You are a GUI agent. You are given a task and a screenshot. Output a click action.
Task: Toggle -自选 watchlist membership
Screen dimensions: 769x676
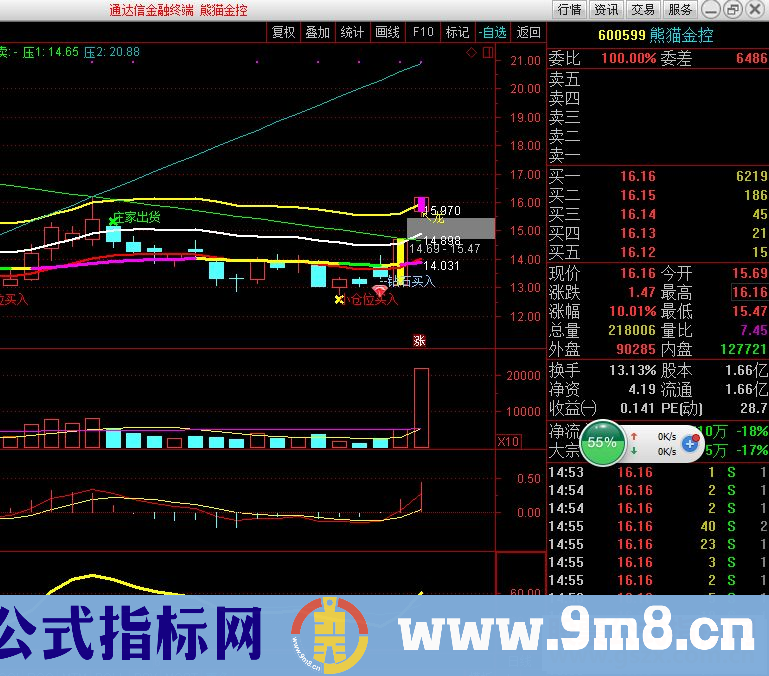[x=493, y=32]
